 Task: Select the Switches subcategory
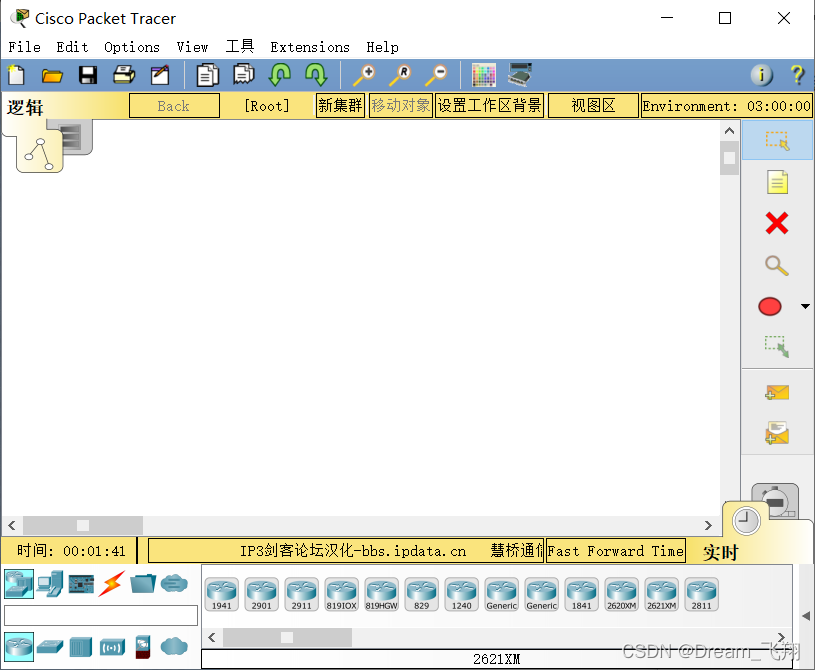[x=50, y=647]
